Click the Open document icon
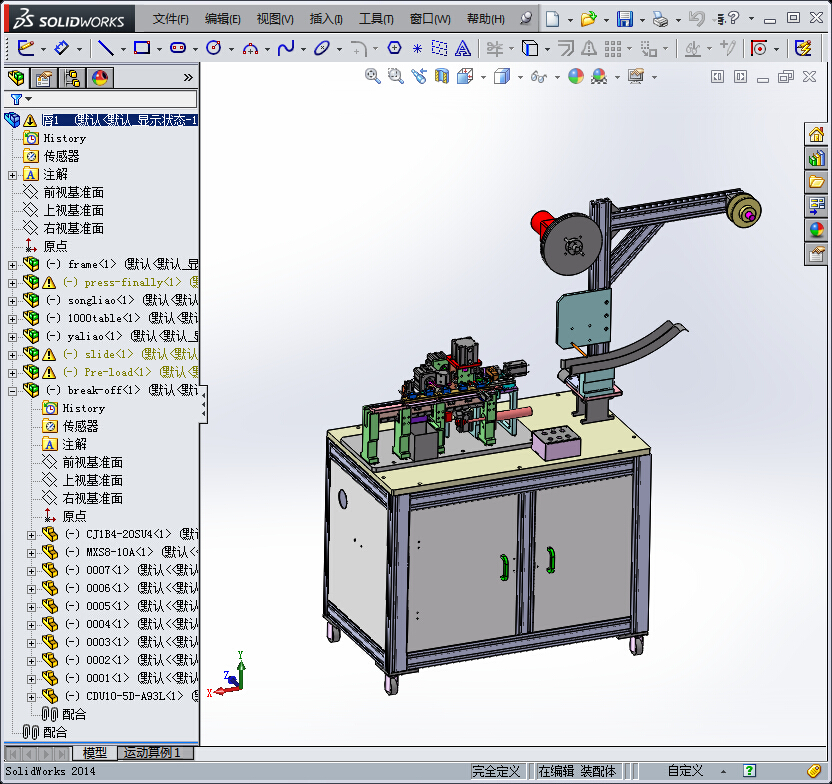Viewport: 832px width, 784px height. 588,19
